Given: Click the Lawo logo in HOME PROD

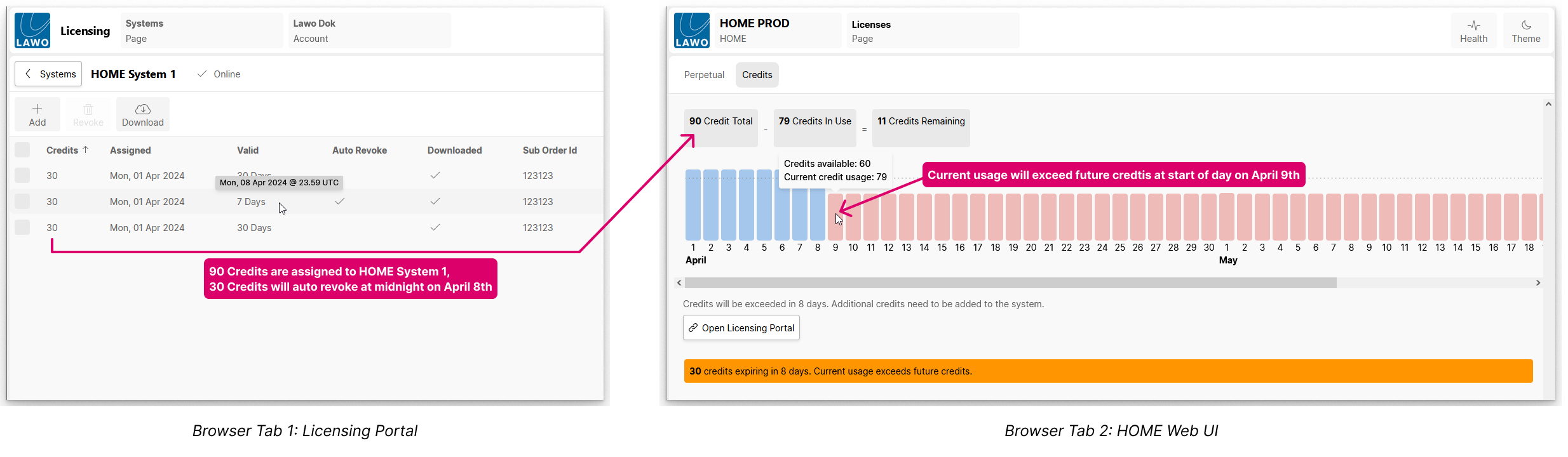Looking at the screenshot, I should (691, 30).
